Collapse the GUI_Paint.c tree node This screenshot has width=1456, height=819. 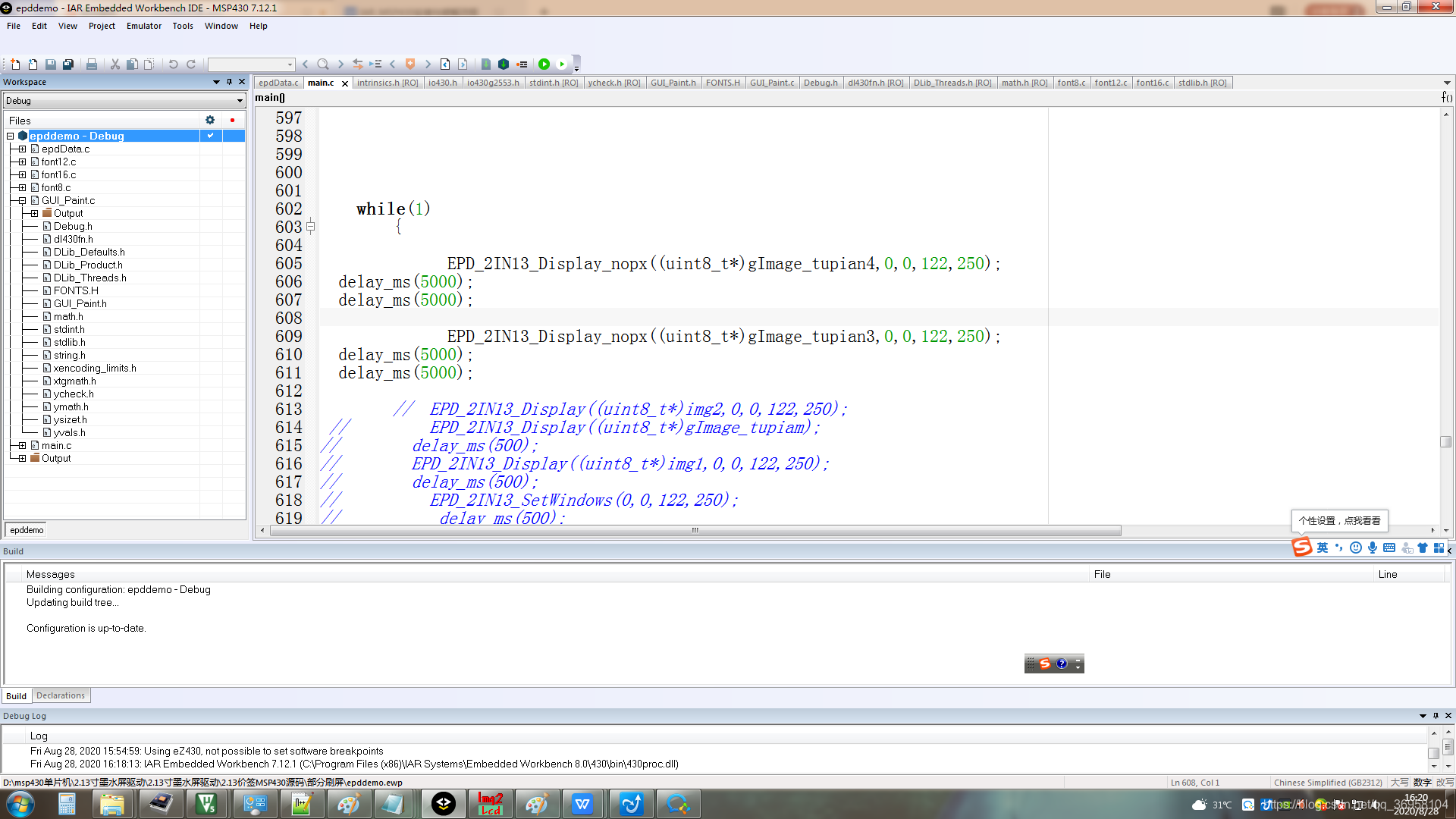coord(23,201)
